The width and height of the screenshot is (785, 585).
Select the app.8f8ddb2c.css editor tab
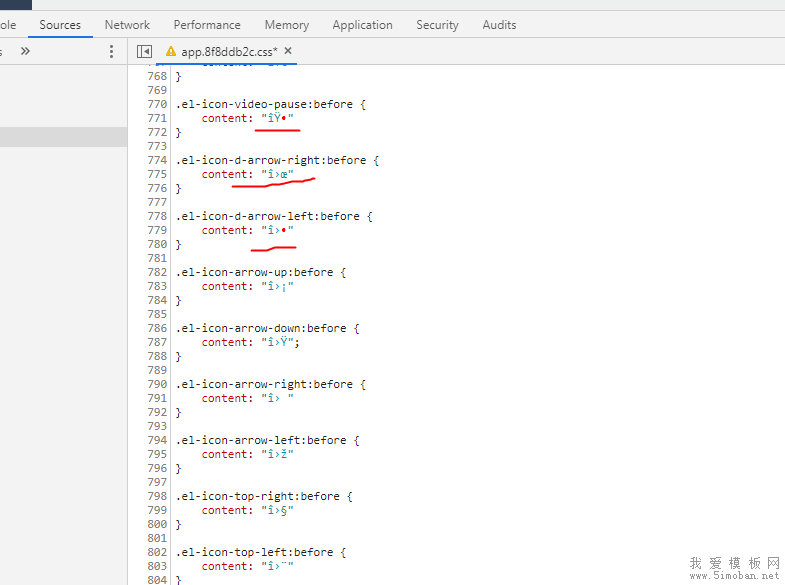[229, 51]
